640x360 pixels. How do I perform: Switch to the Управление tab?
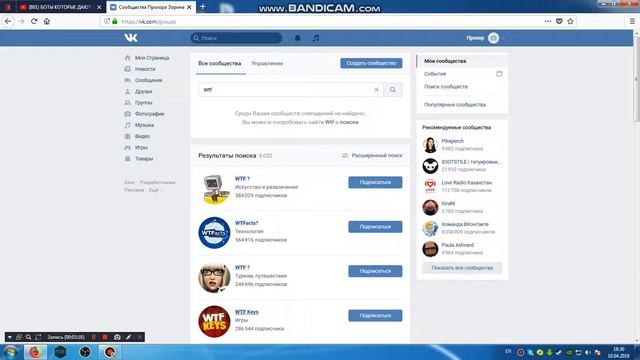(x=267, y=64)
